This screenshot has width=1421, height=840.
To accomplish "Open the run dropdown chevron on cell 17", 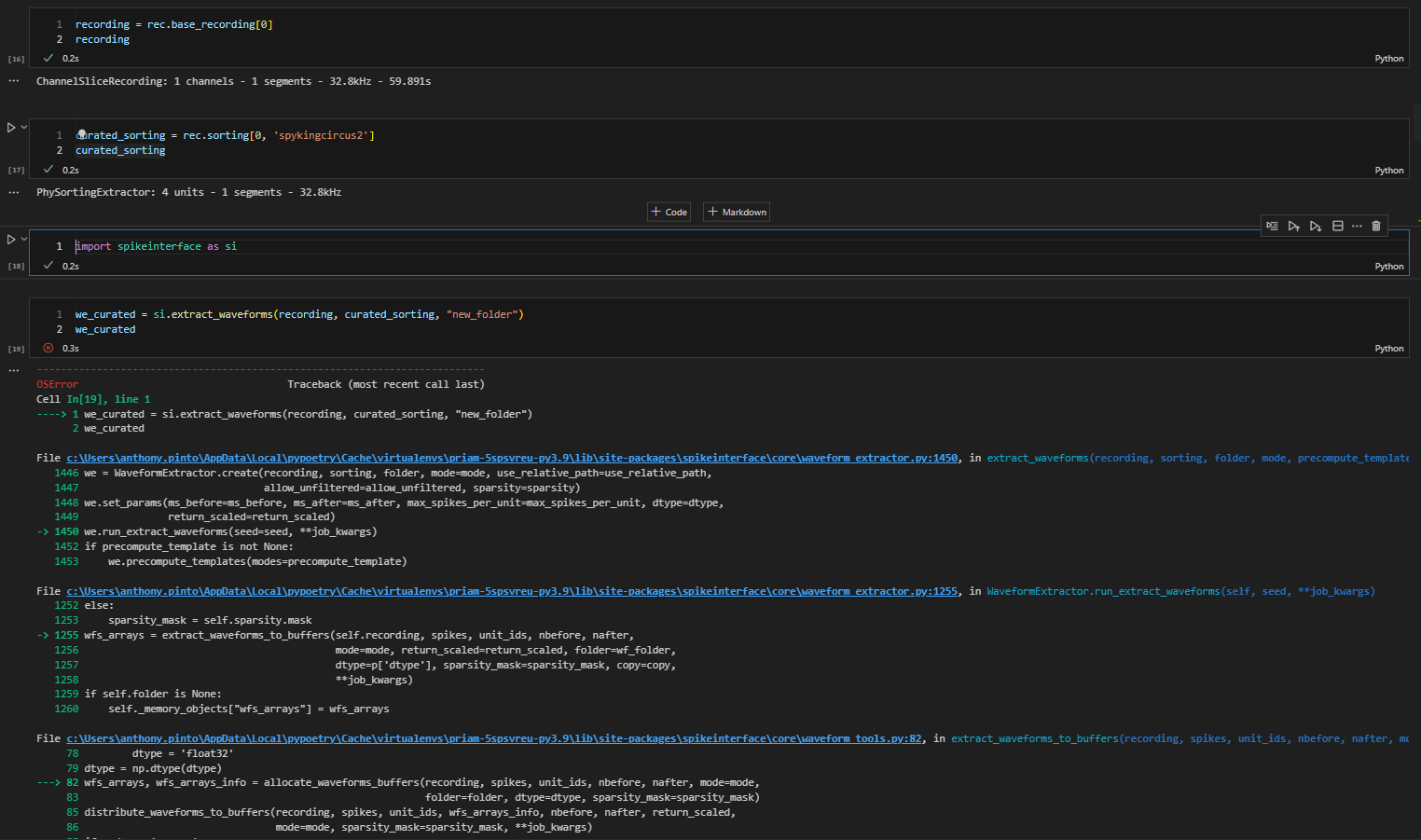I will point(23,128).
